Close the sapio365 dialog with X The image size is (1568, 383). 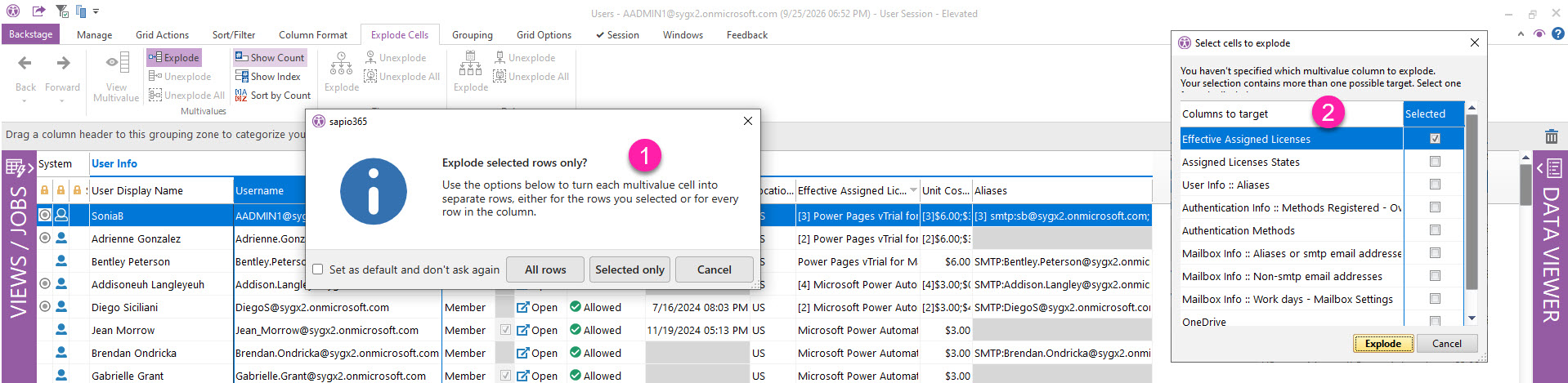(x=747, y=121)
